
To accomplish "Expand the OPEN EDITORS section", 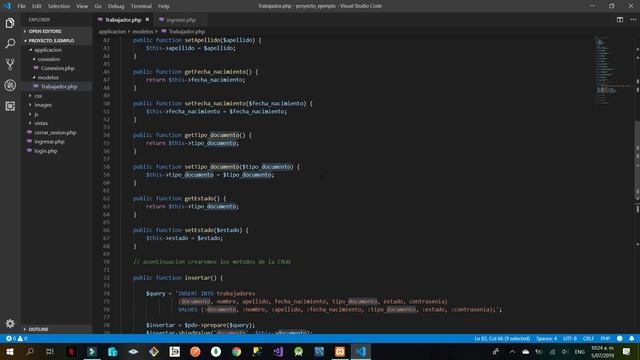I will tap(56, 31).
